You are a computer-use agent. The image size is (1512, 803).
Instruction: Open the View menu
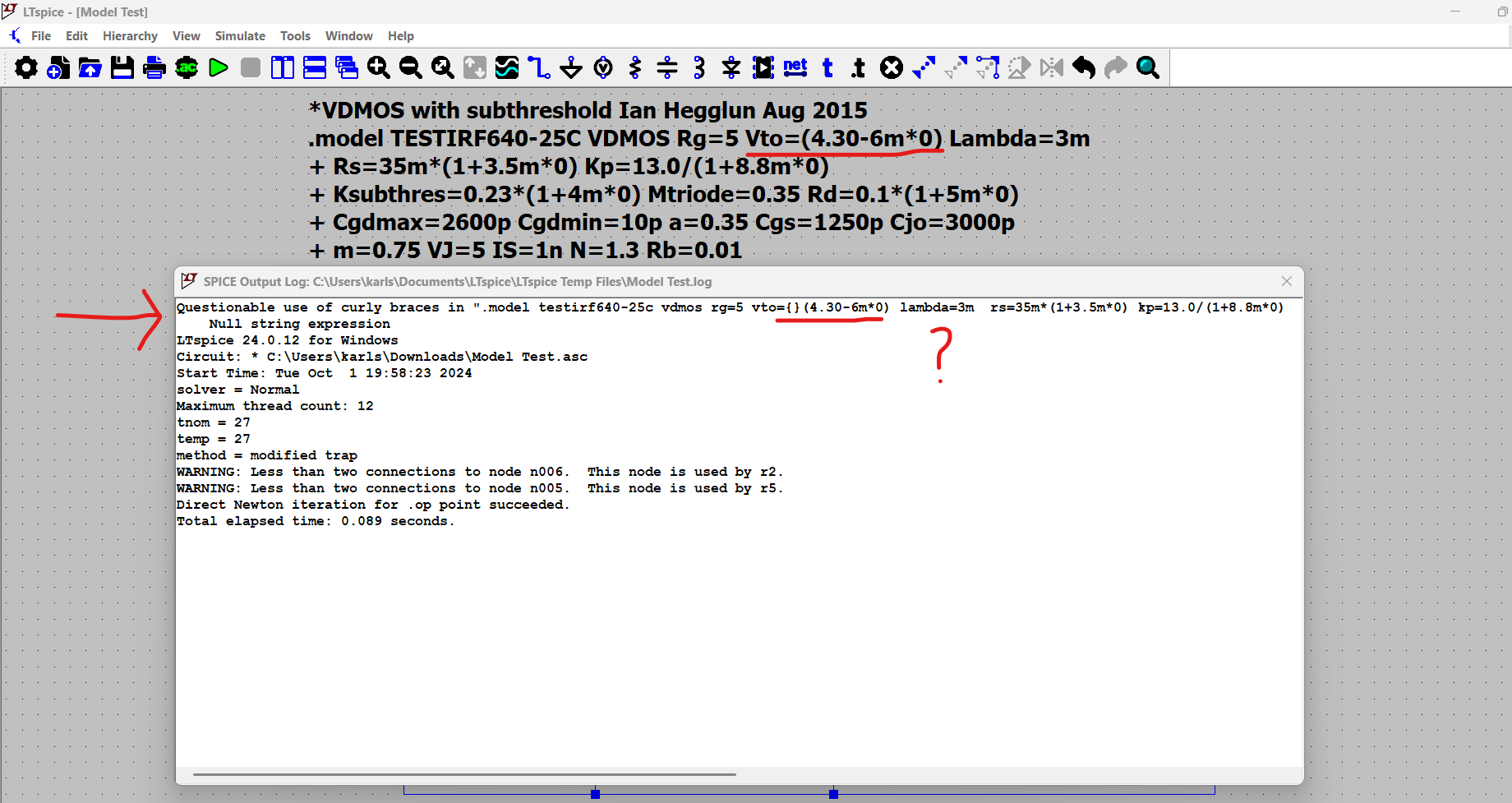[187, 36]
